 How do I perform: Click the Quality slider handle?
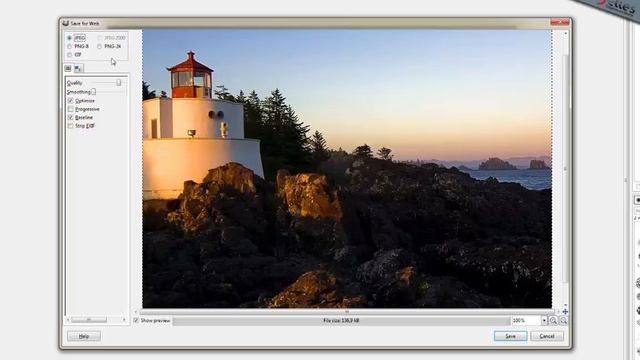118,82
